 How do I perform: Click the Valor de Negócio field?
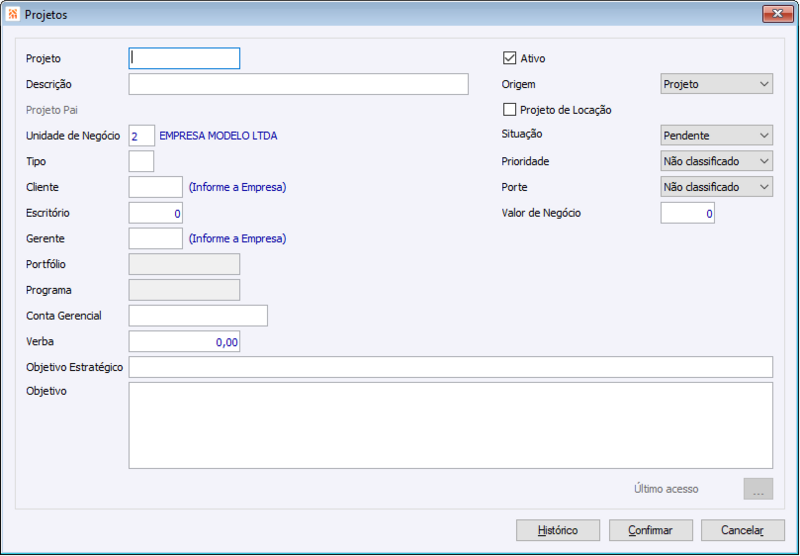coord(687,213)
